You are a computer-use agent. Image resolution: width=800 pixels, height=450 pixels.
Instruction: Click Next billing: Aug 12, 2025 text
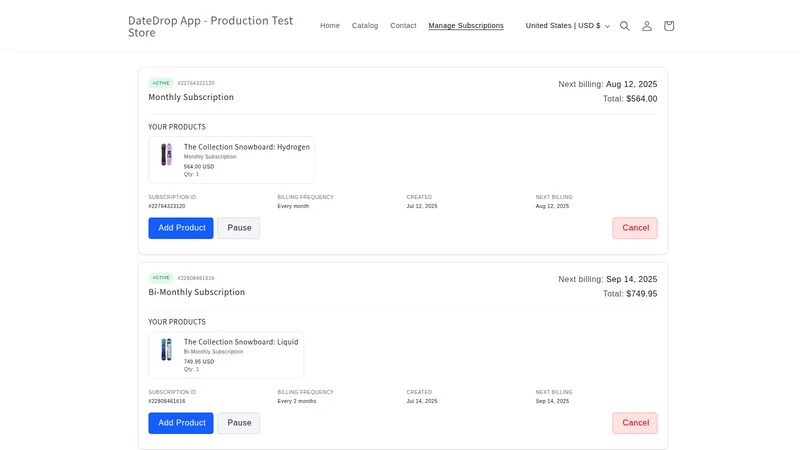(608, 84)
